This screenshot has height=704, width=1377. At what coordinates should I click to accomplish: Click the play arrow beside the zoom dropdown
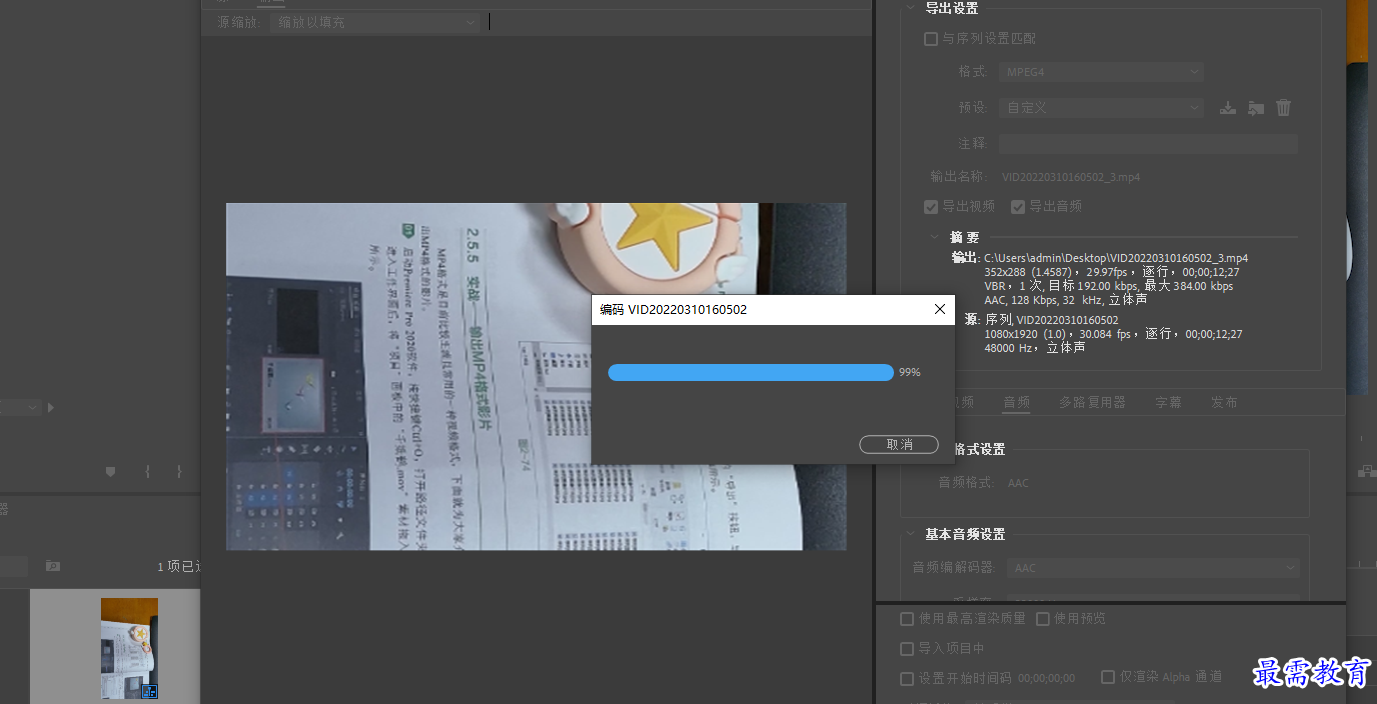(51, 408)
